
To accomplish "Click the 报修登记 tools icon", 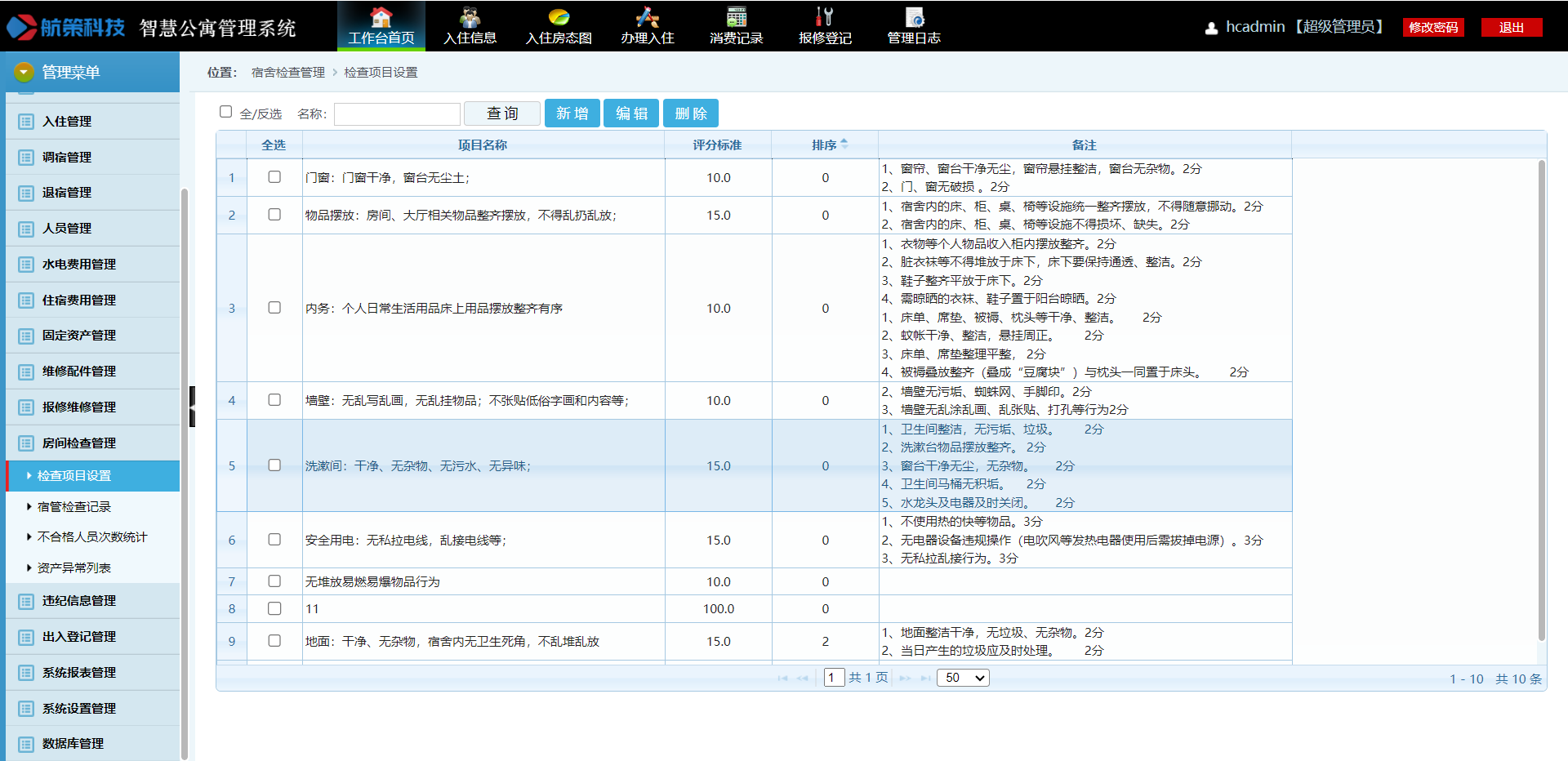I will click(825, 17).
